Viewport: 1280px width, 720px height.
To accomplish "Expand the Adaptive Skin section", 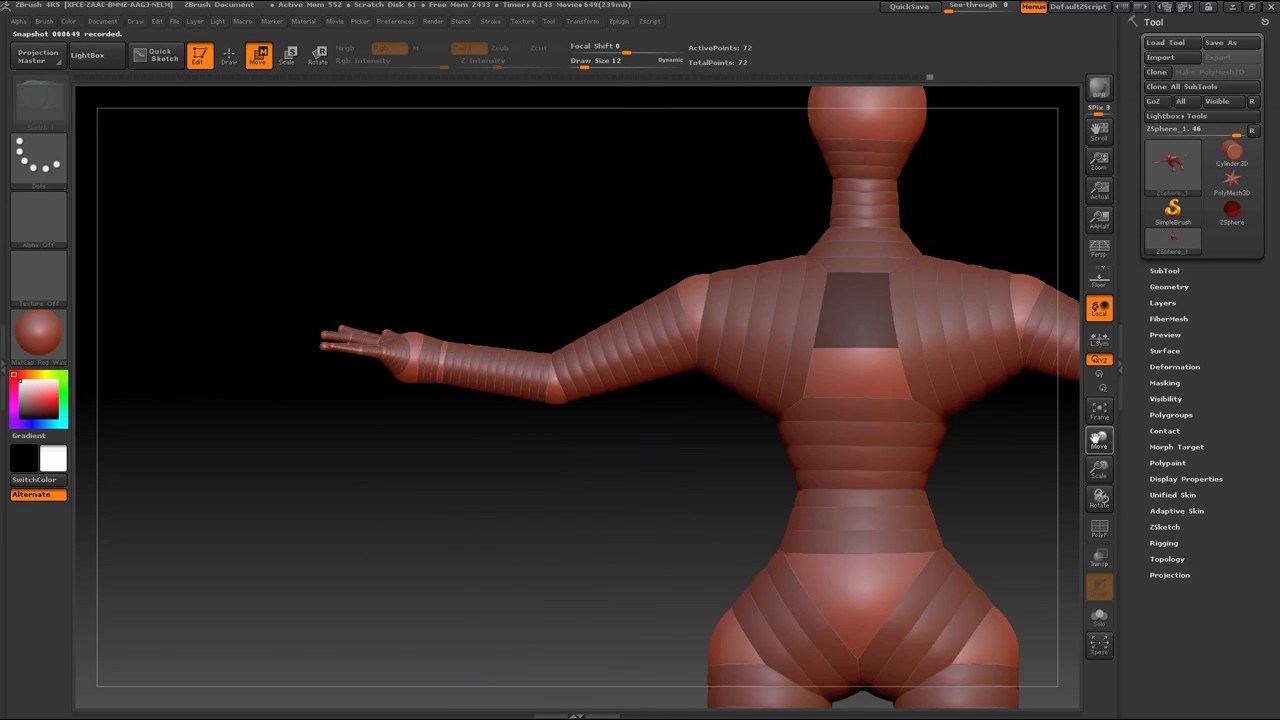I will pos(1176,511).
